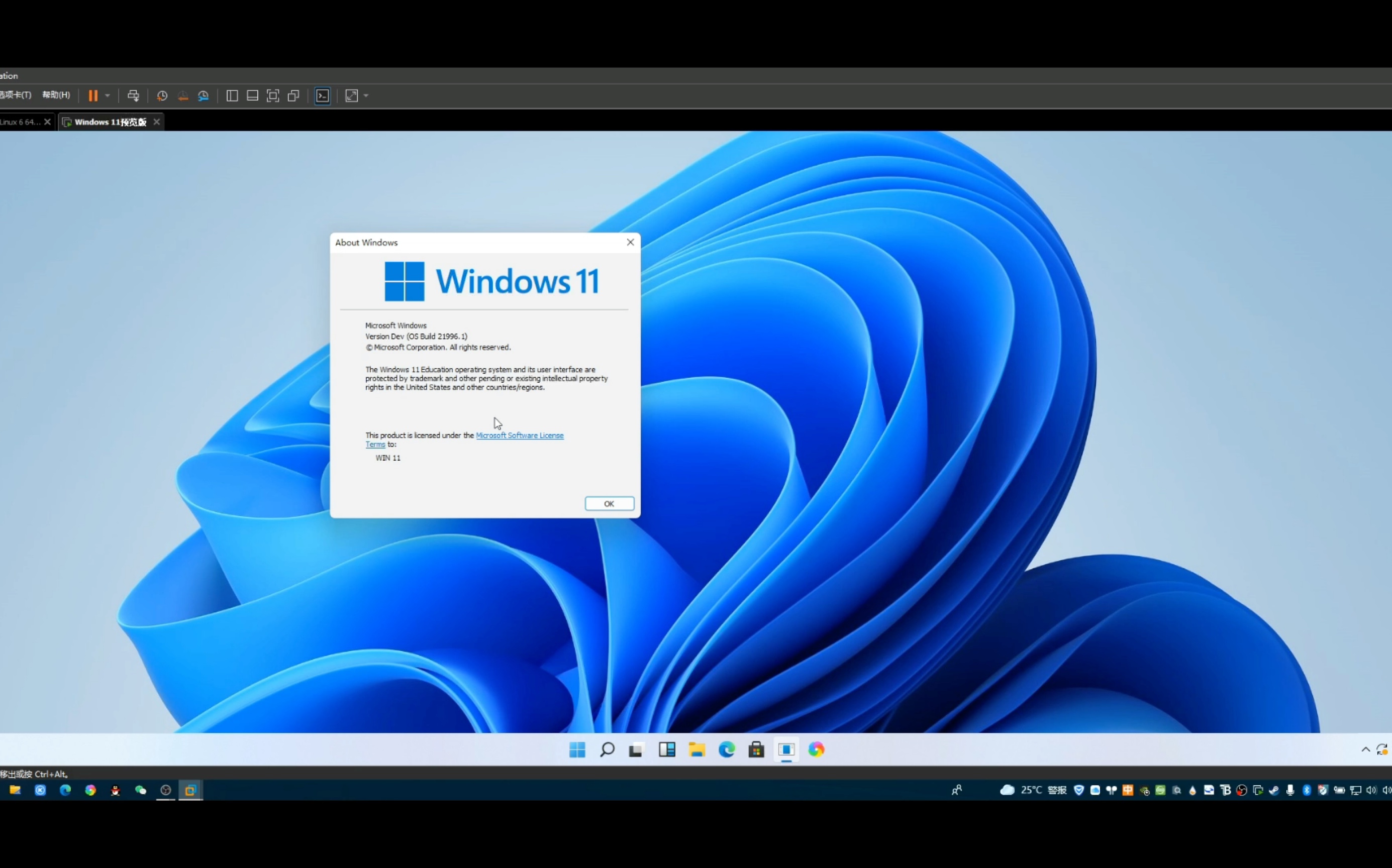
Task: Toggle the library sidebar panel
Action: (x=232, y=95)
